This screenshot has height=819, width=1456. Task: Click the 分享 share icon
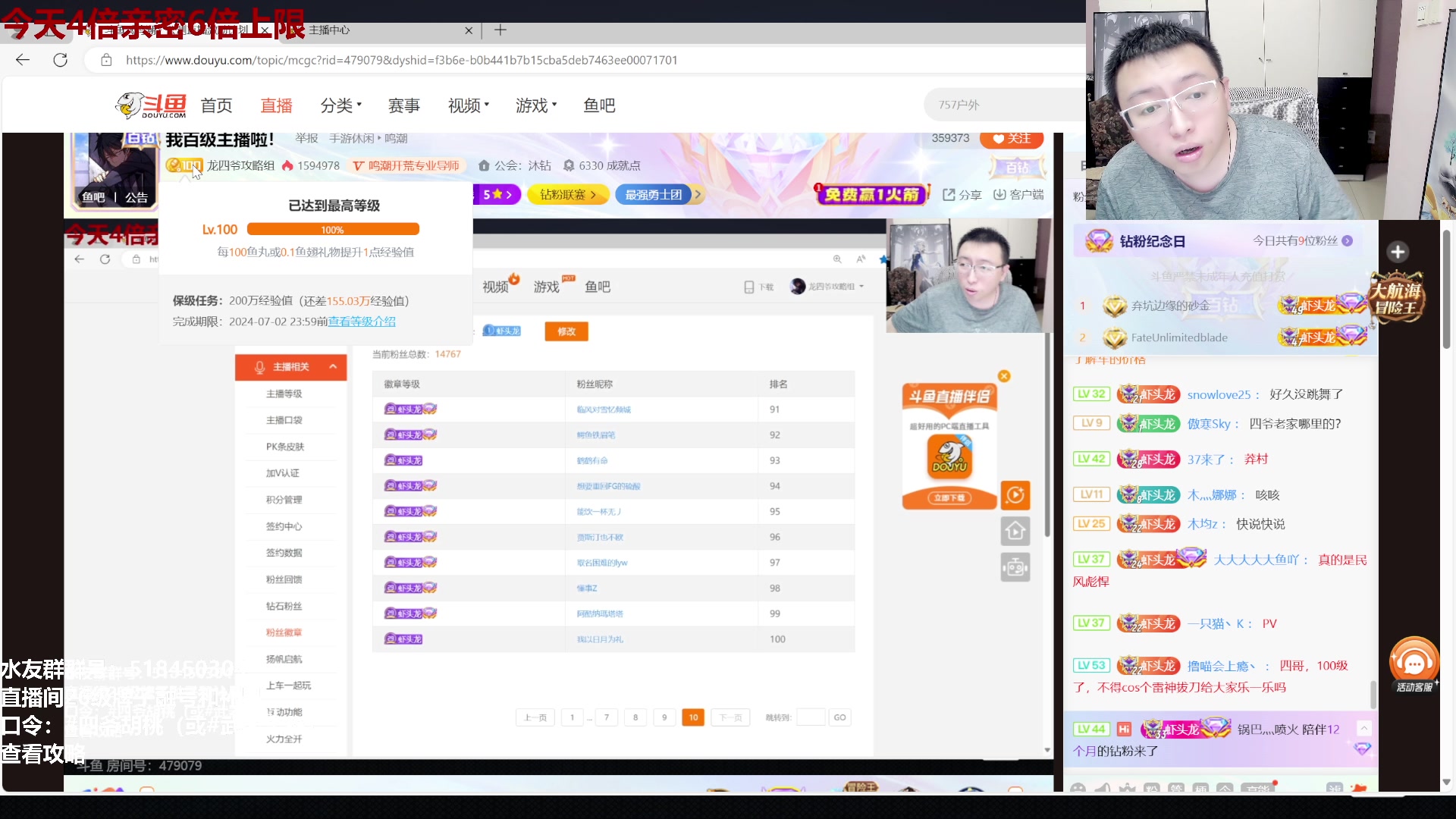click(962, 195)
